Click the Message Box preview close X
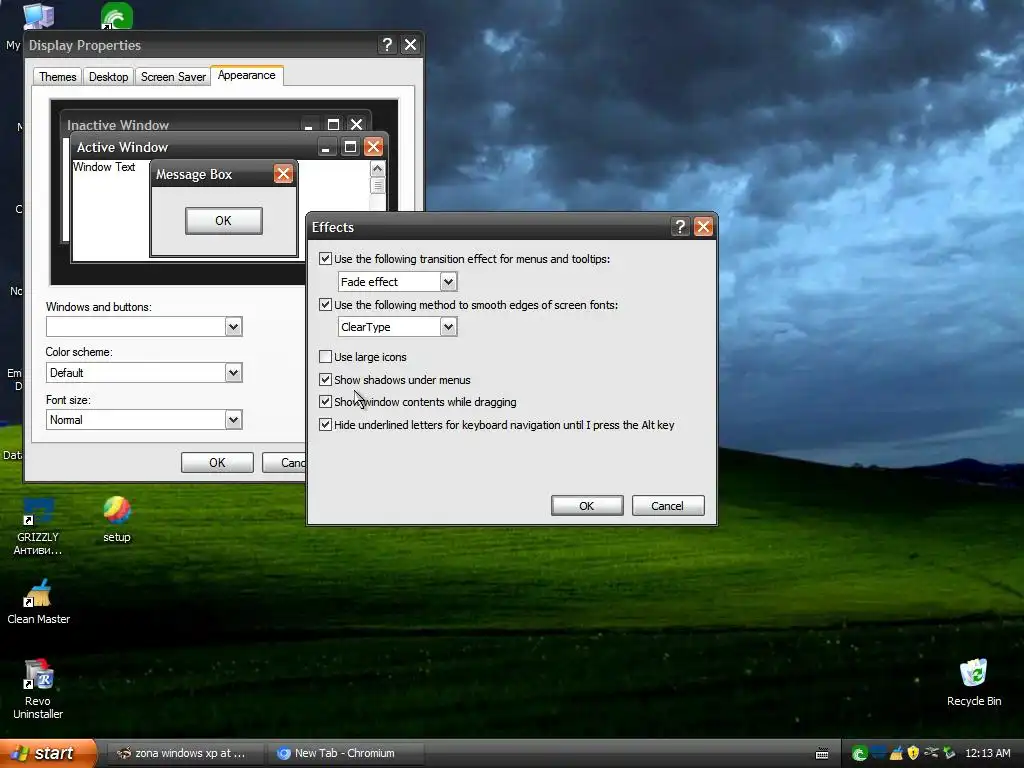The image size is (1024, 768). point(283,174)
